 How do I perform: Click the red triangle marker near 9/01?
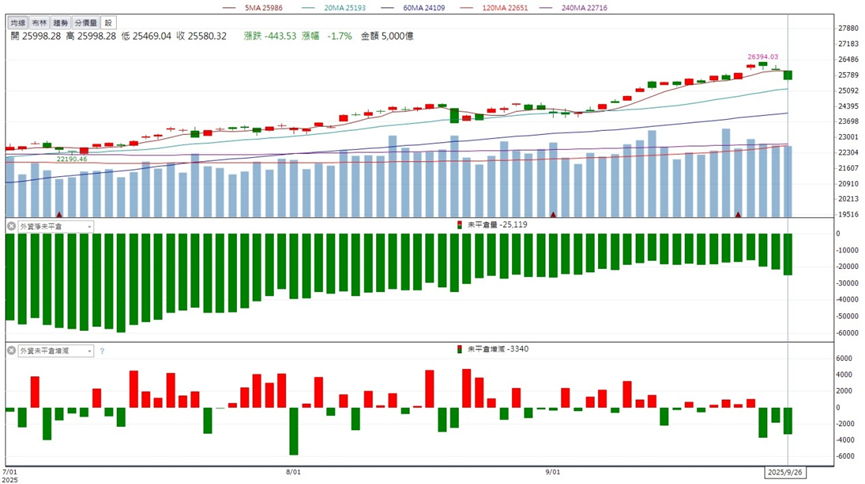(x=553, y=214)
